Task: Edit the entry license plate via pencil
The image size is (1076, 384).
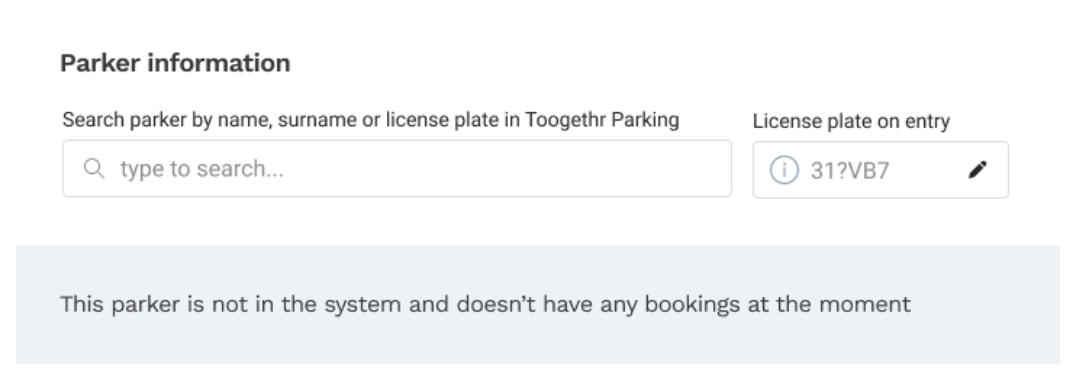Action: pyautogui.click(x=977, y=169)
